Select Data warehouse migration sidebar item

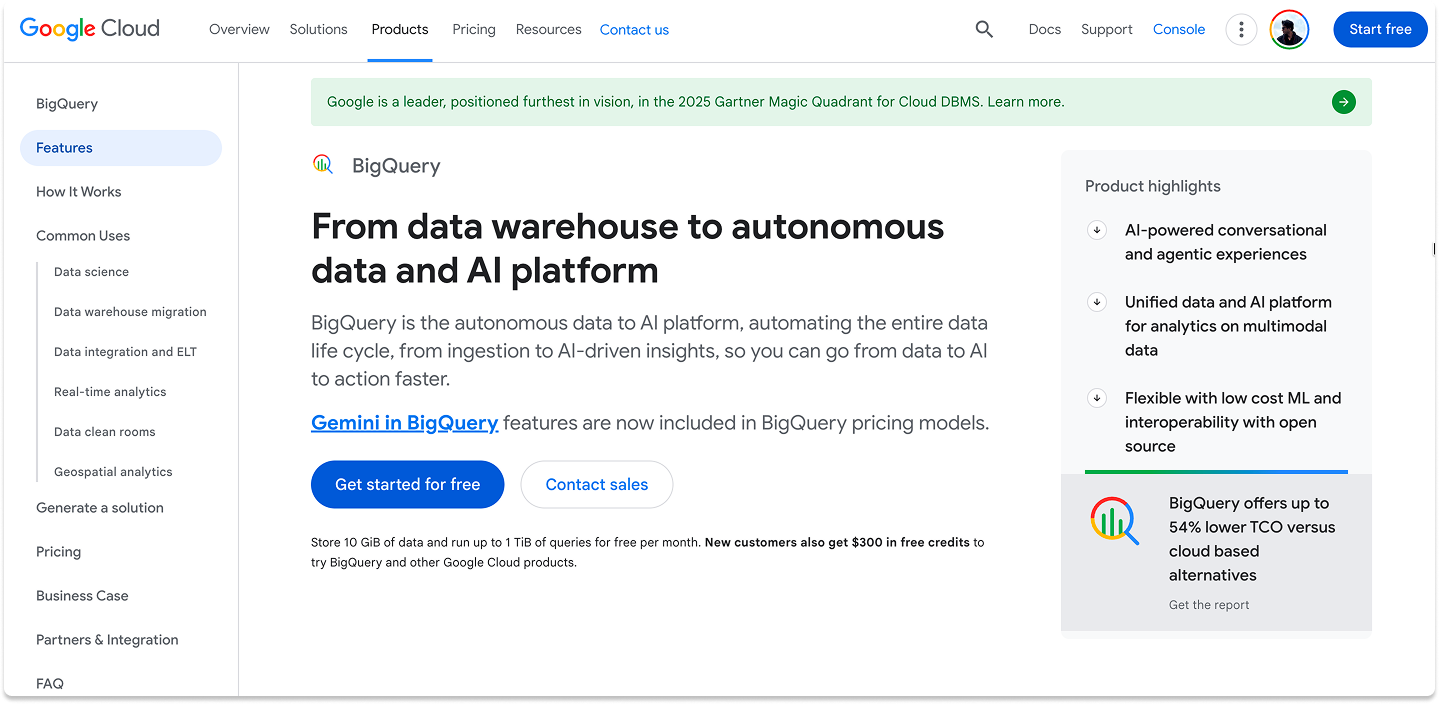point(130,312)
